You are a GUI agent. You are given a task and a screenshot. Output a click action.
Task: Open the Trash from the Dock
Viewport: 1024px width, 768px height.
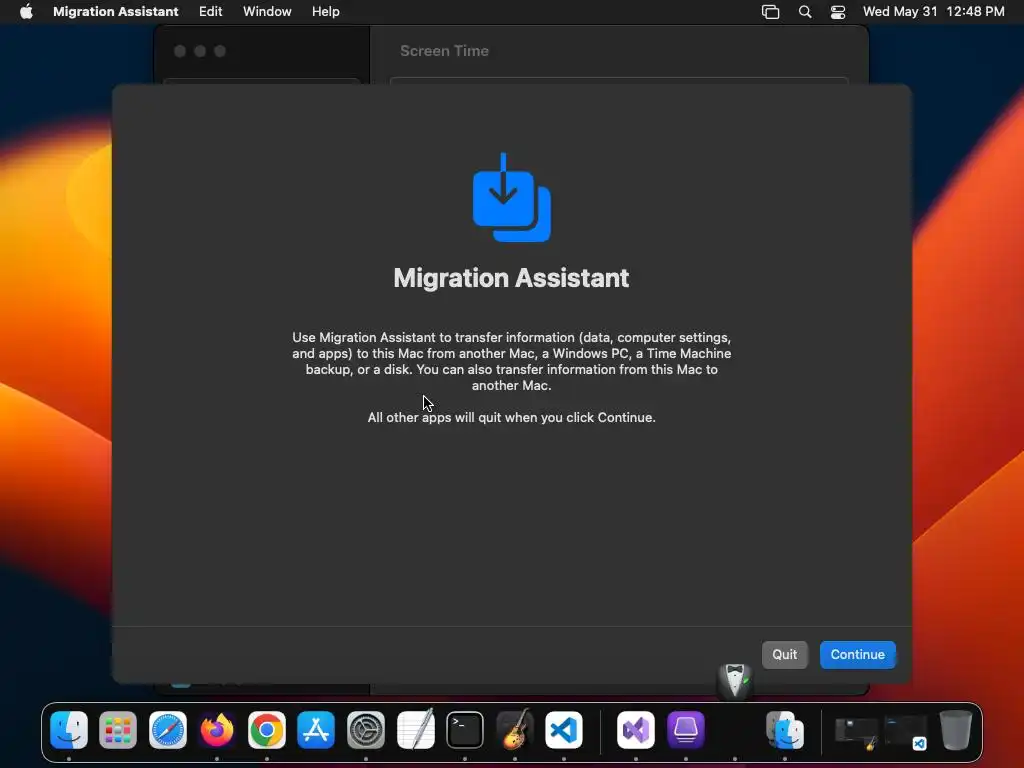coord(956,729)
